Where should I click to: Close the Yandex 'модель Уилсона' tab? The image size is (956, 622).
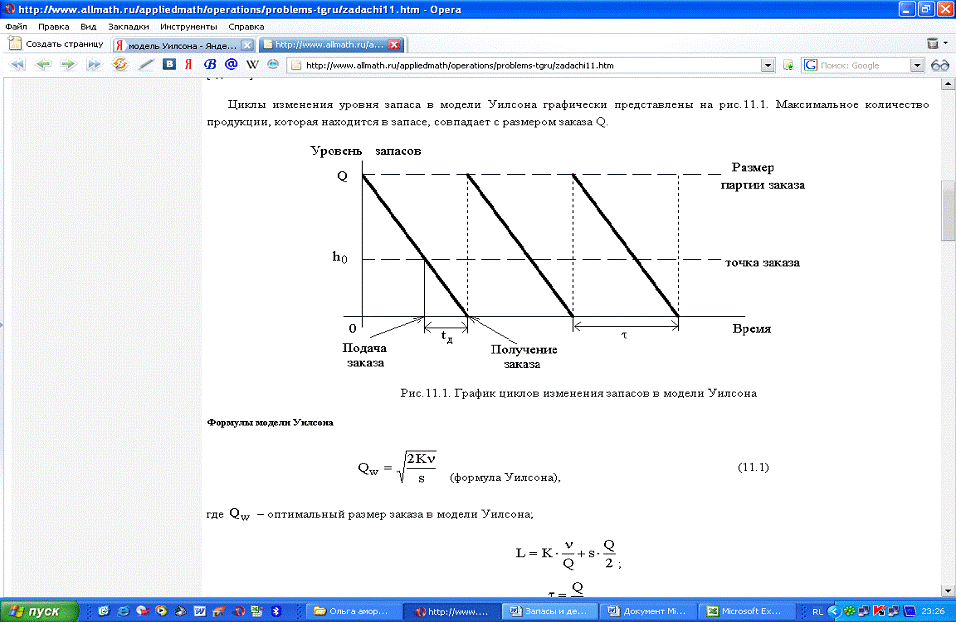(247, 45)
